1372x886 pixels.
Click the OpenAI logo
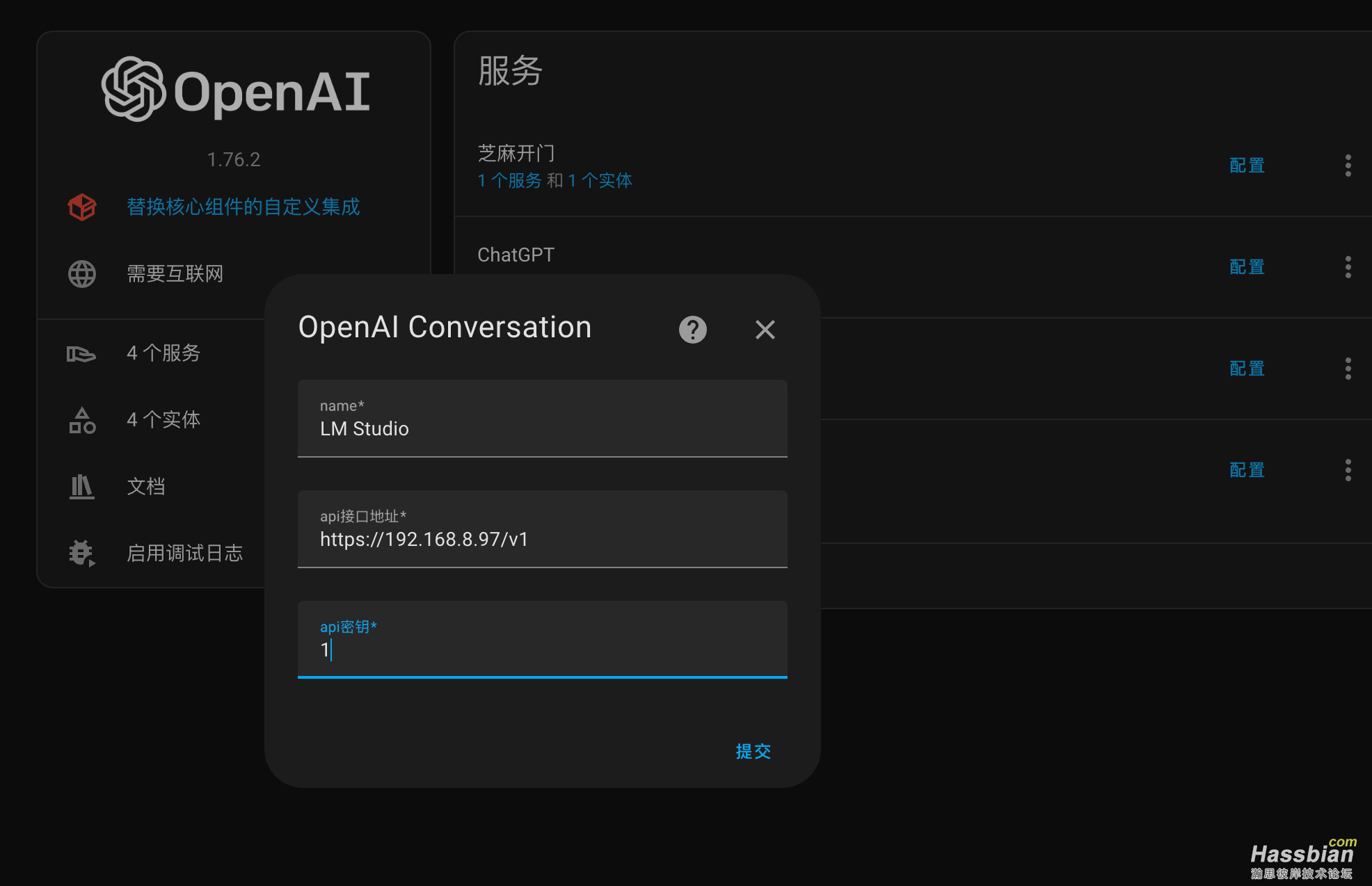point(235,90)
